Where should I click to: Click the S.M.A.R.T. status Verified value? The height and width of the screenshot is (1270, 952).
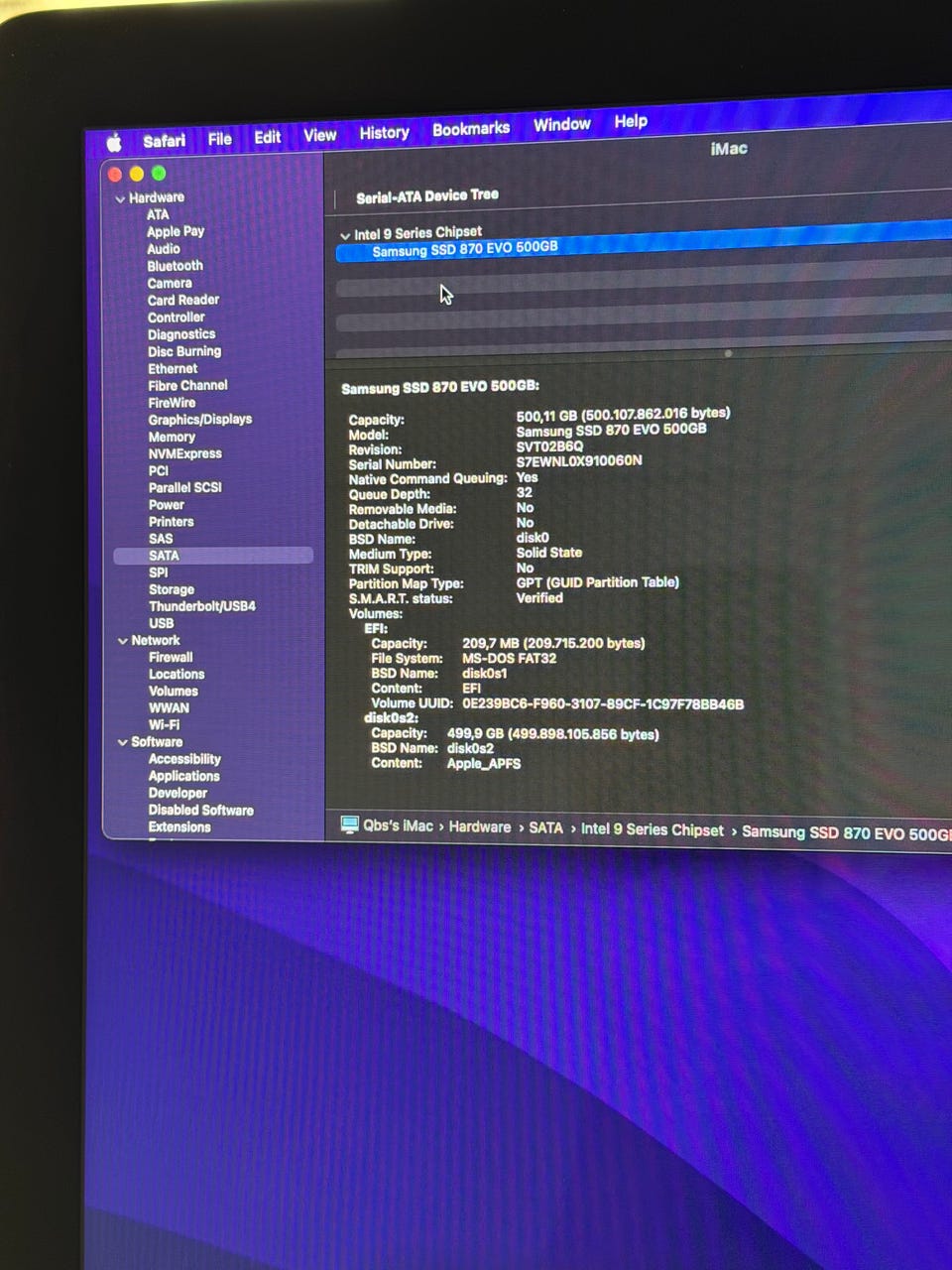539,598
